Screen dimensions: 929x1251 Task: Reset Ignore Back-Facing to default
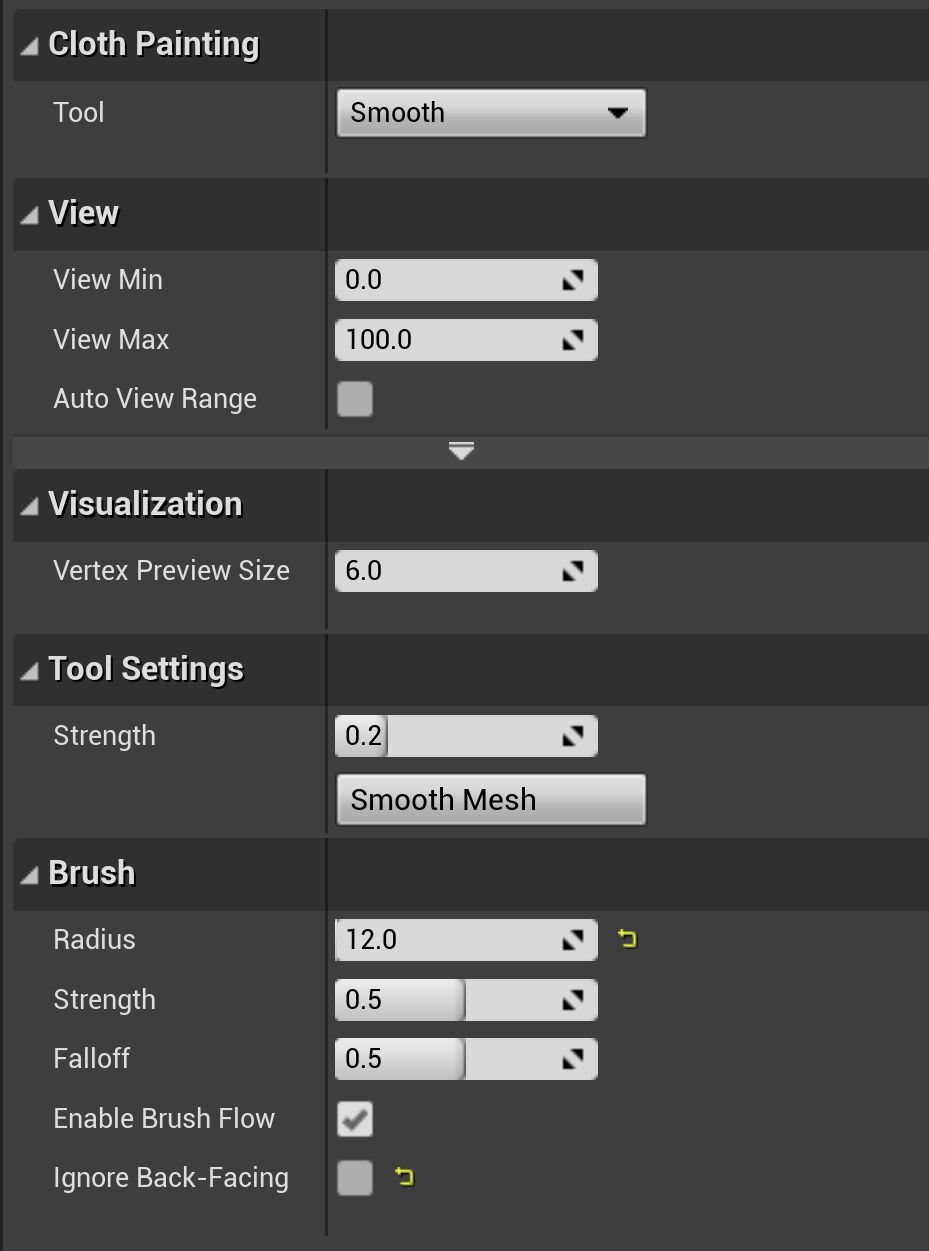tap(404, 1177)
